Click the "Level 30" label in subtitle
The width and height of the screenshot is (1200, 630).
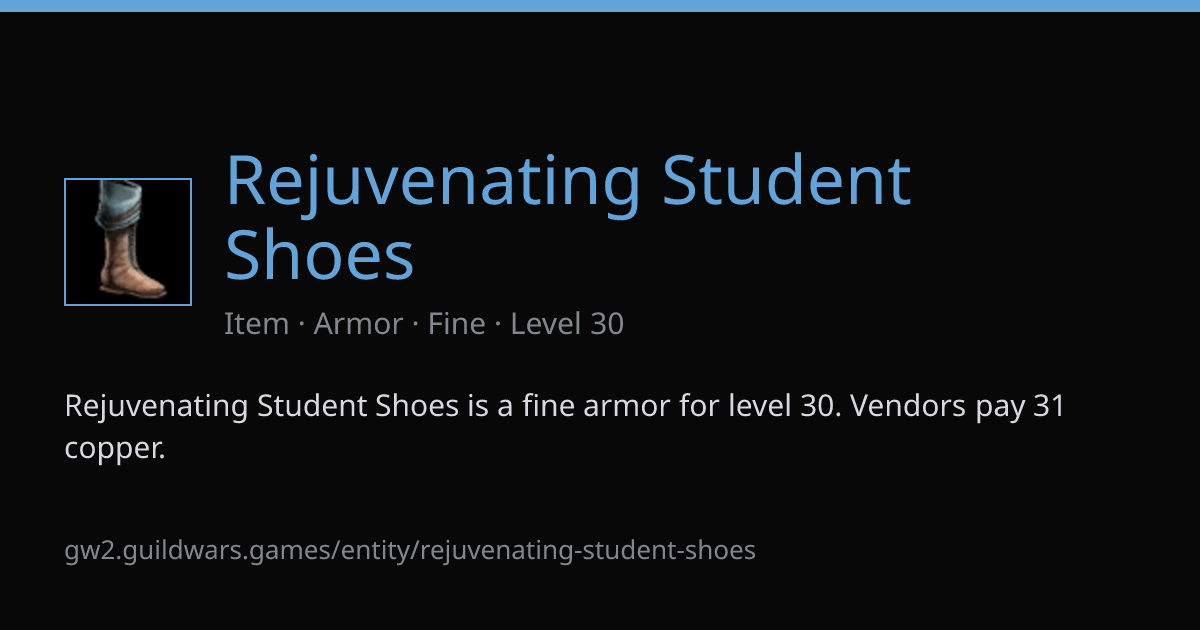[567, 324]
